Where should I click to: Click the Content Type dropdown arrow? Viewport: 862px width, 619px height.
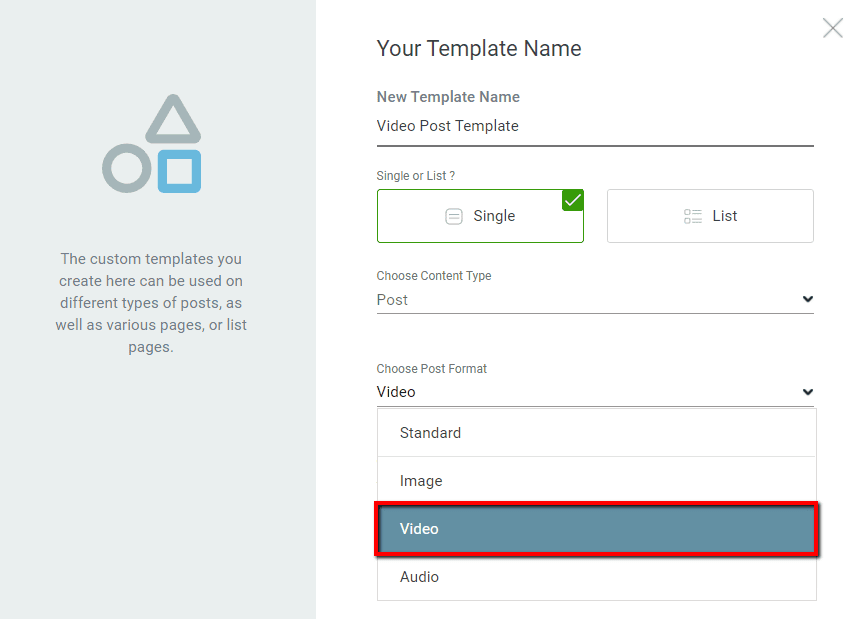[x=808, y=299]
